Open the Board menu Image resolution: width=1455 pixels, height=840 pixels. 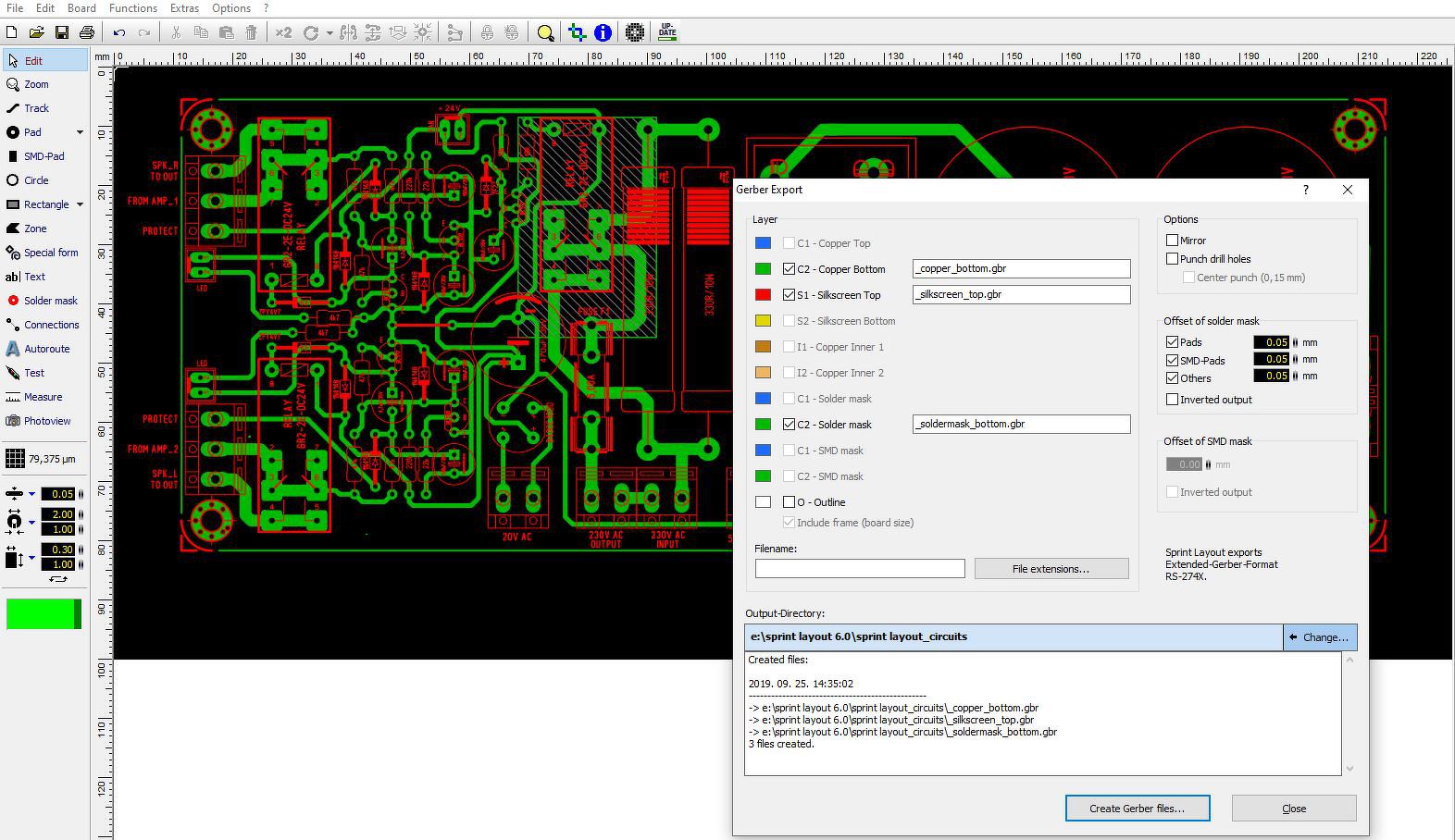pos(81,8)
